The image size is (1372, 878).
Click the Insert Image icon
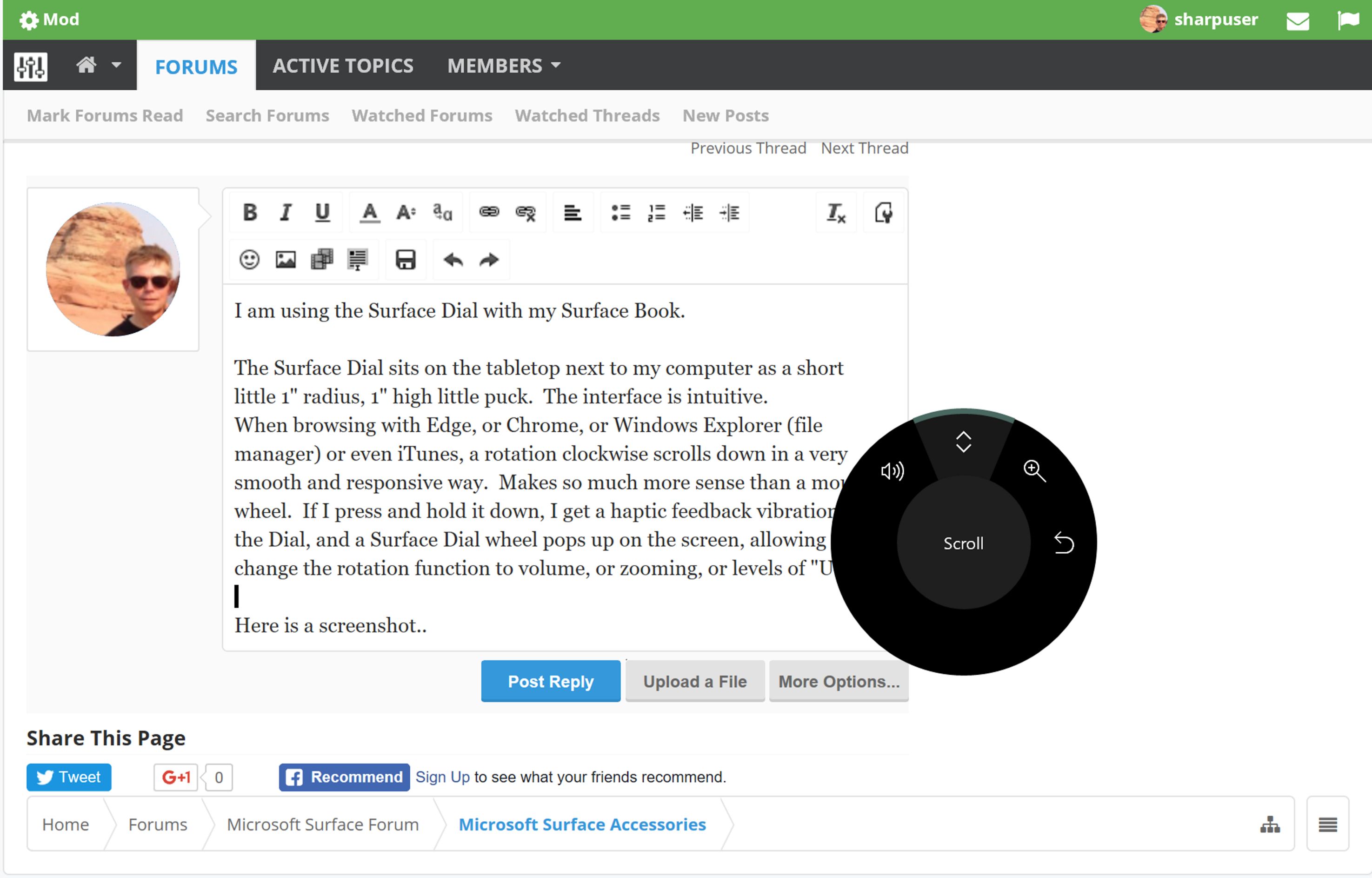pos(285,260)
